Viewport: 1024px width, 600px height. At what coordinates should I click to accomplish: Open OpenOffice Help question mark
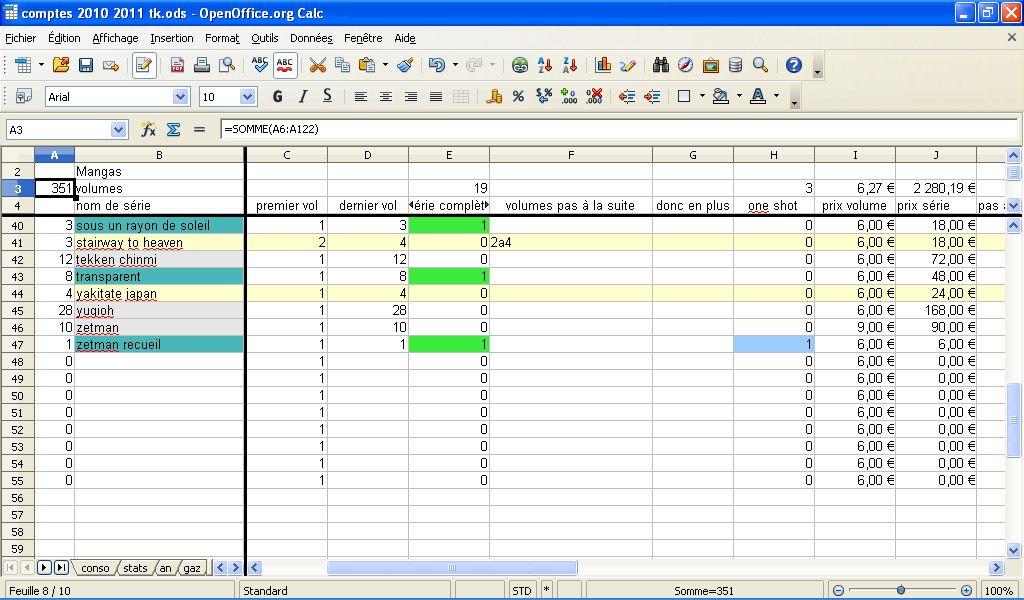pos(793,65)
